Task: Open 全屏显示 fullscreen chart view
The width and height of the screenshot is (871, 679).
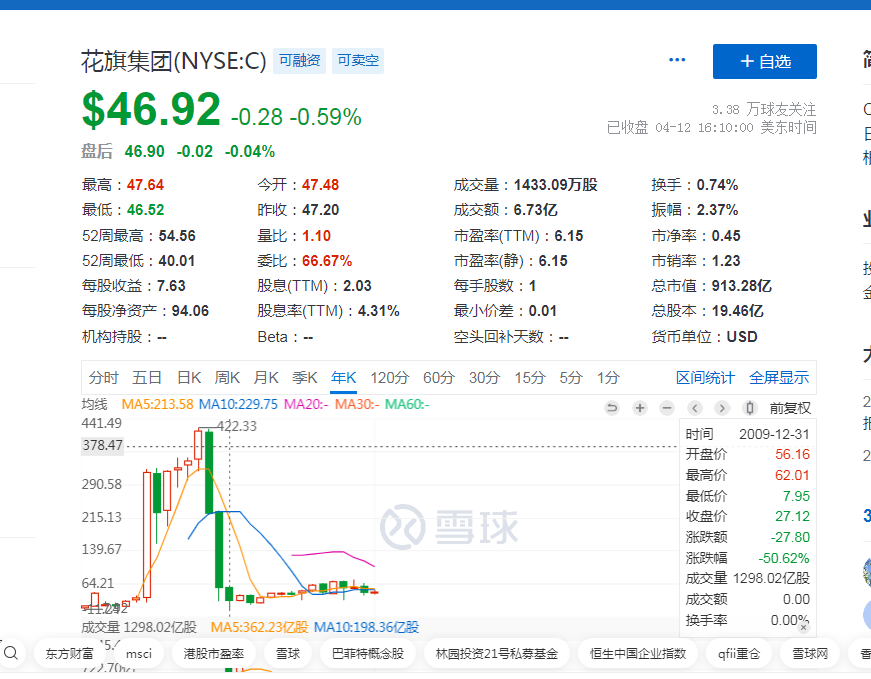Action: tap(779, 378)
